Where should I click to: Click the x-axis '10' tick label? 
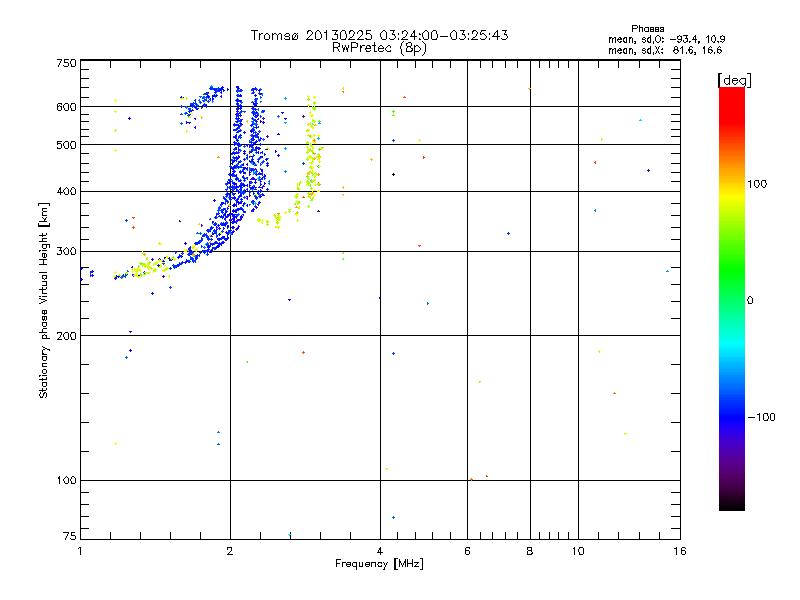tap(578, 551)
